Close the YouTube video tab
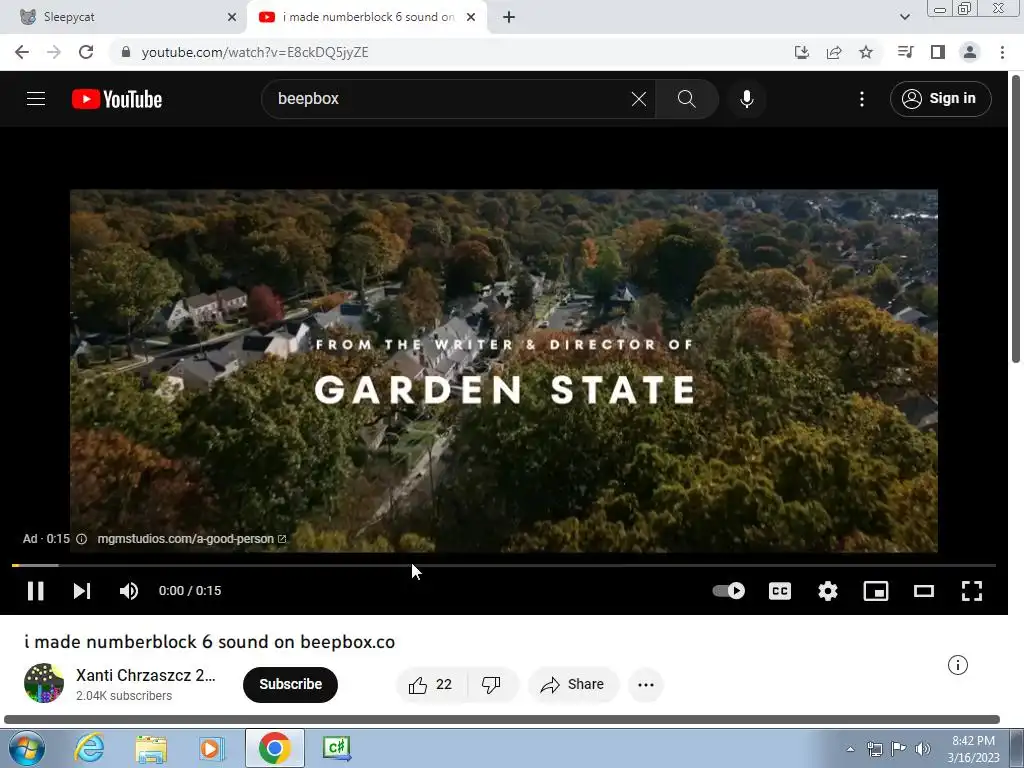Viewport: 1024px width, 768px height. coord(471,17)
